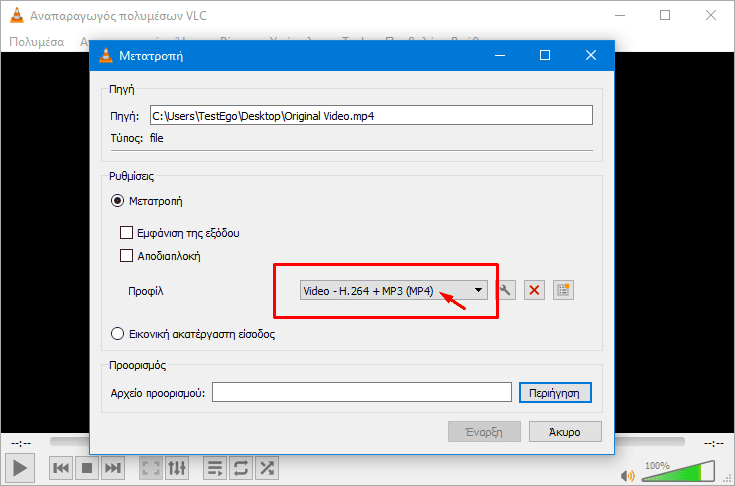
Task: Close the Μετατροπή dialog
Action: [591, 55]
